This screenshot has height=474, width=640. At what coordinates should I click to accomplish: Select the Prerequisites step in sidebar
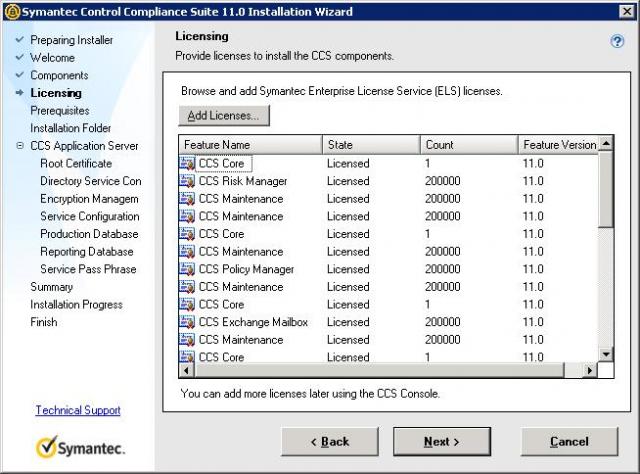coord(60,111)
